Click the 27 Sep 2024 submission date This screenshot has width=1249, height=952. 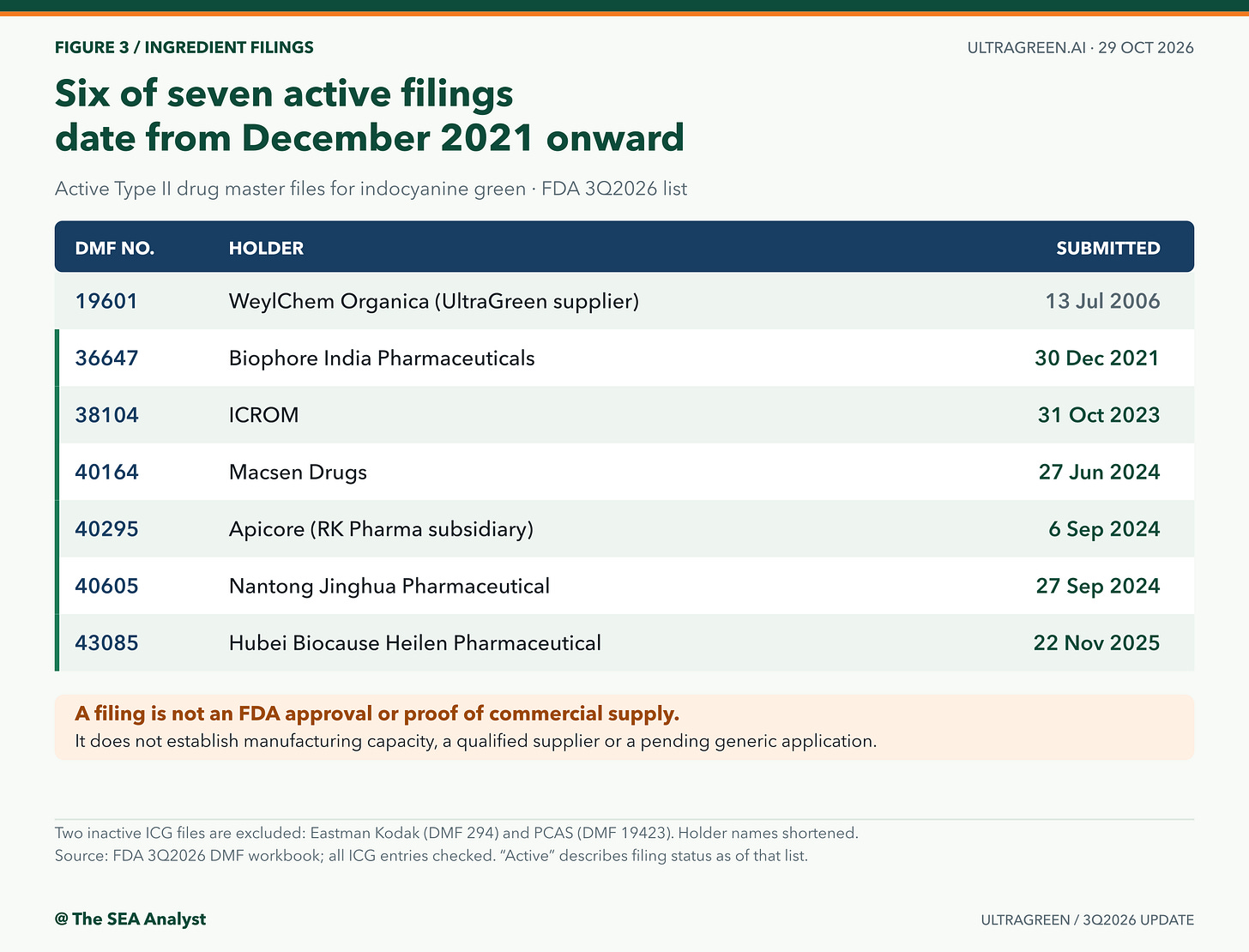(x=1098, y=587)
